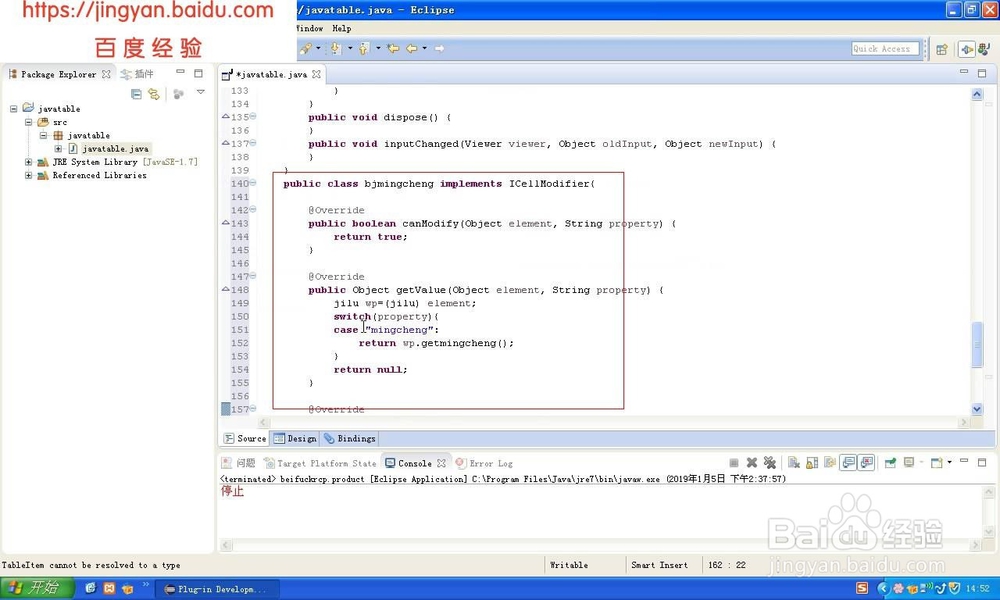Maximize the Console view panel
Screen dimensions: 1000x600
tap(982, 462)
